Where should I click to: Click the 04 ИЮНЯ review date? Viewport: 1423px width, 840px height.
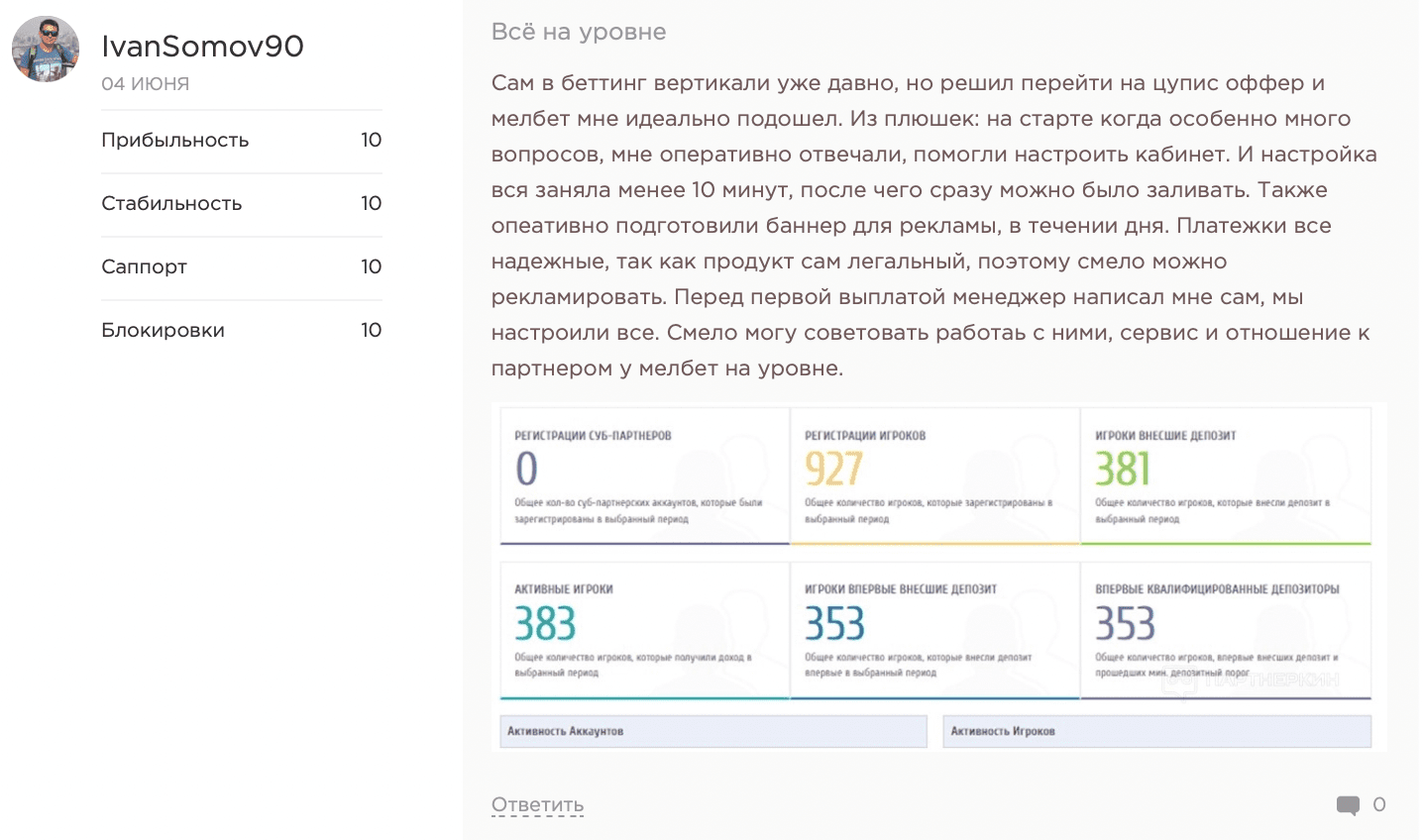pyautogui.click(x=145, y=84)
